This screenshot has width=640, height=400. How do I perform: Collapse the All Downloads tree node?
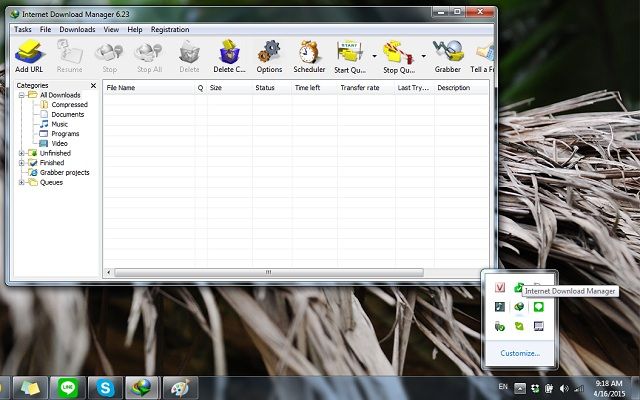point(22,95)
